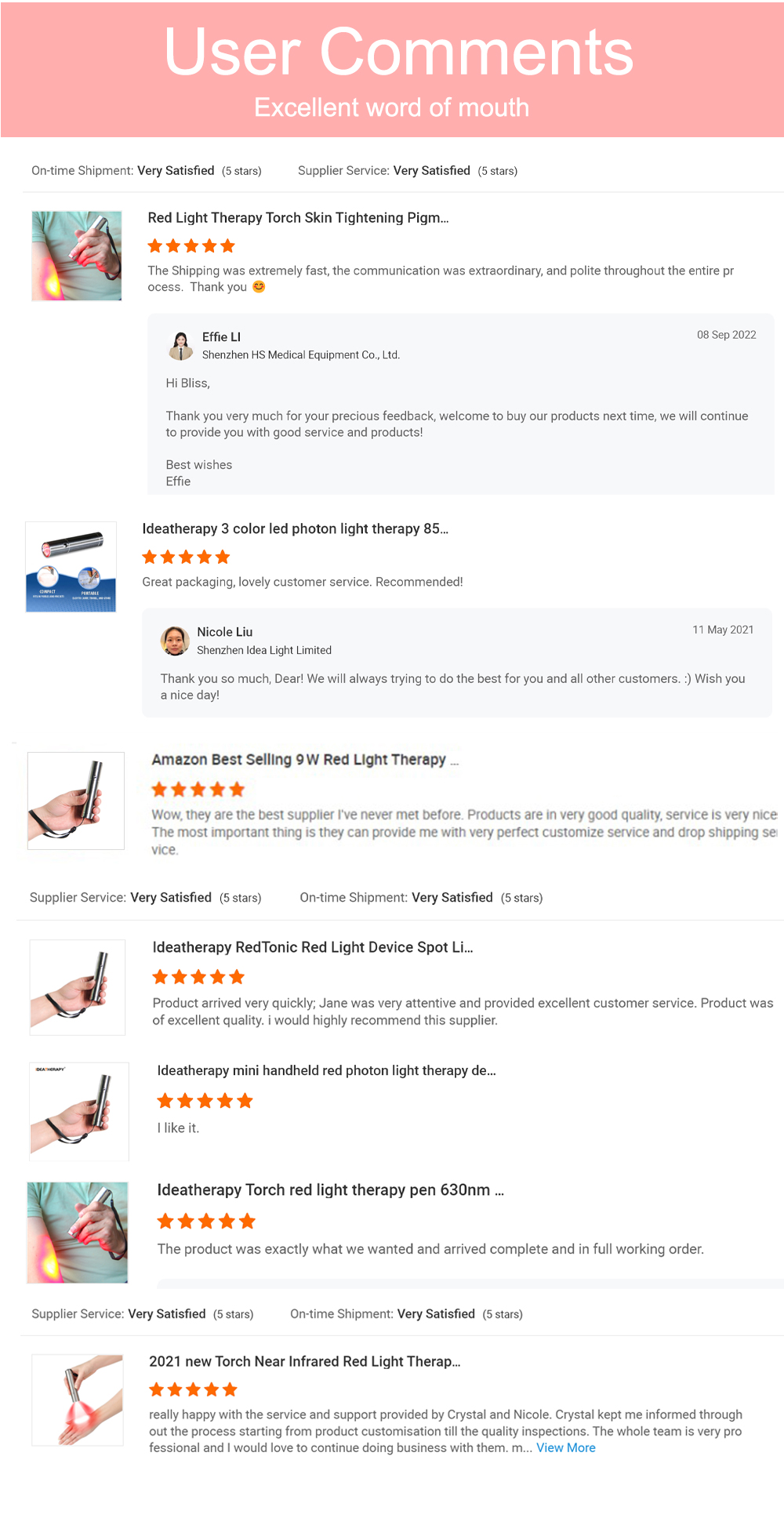Click star rating under Amazon Best Selling review
Image resolution: width=784 pixels, height=1518 pixels.
(198, 790)
